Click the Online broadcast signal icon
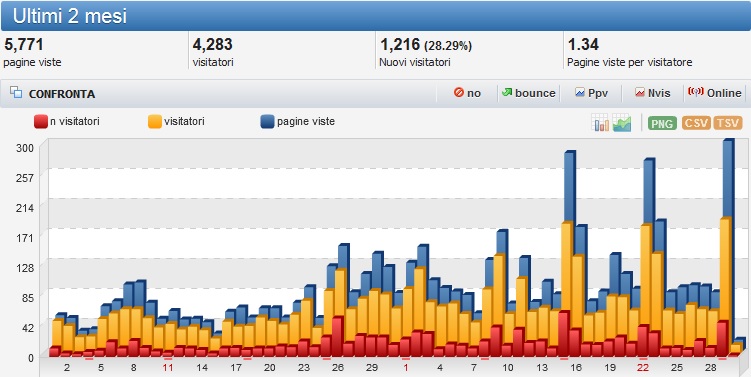 pos(695,92)
